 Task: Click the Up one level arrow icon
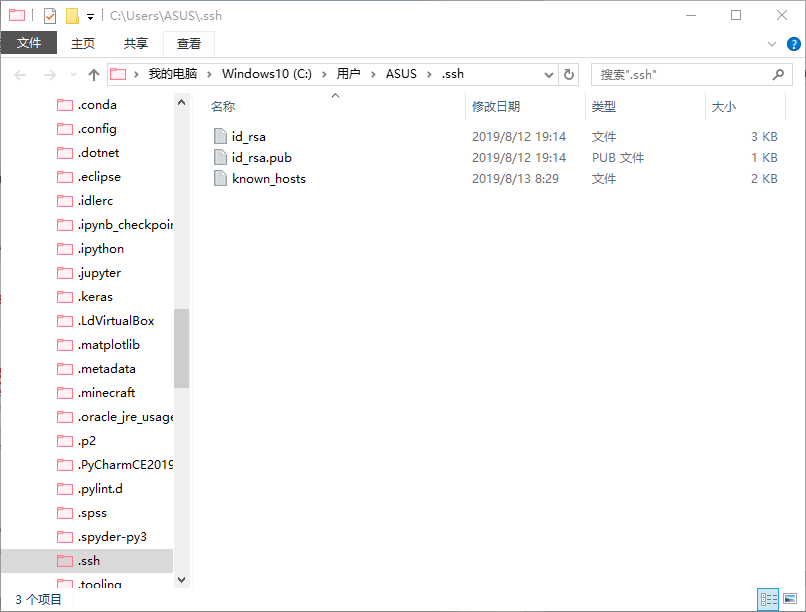[94, 75]
